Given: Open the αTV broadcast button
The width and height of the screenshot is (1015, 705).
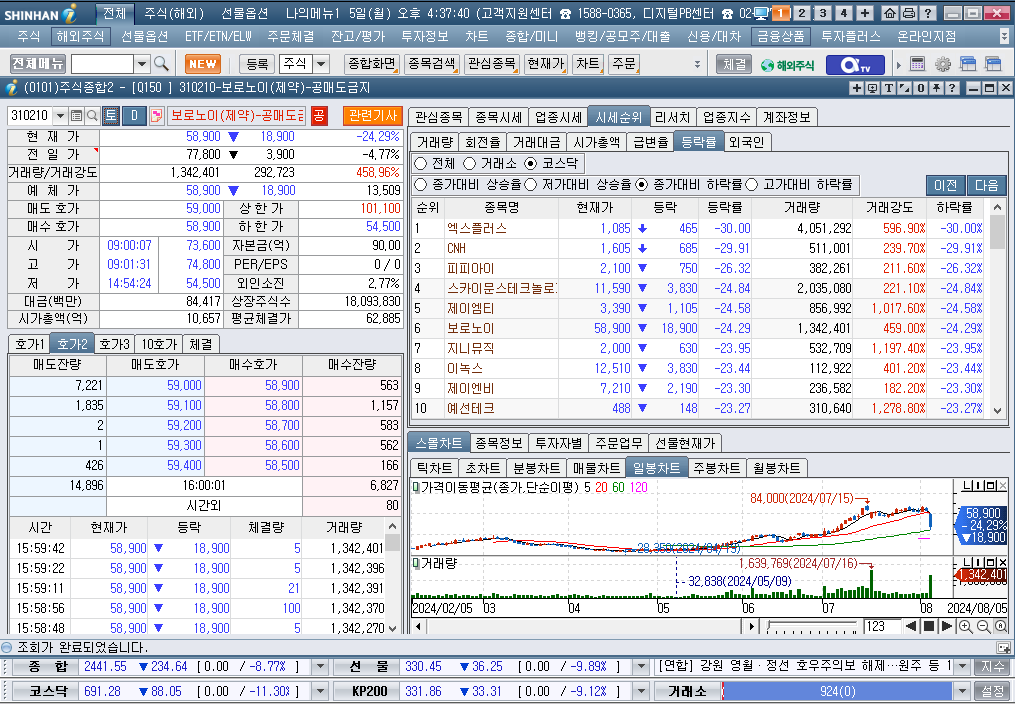Looking at the screenshot, I should [x=855, y=64].
